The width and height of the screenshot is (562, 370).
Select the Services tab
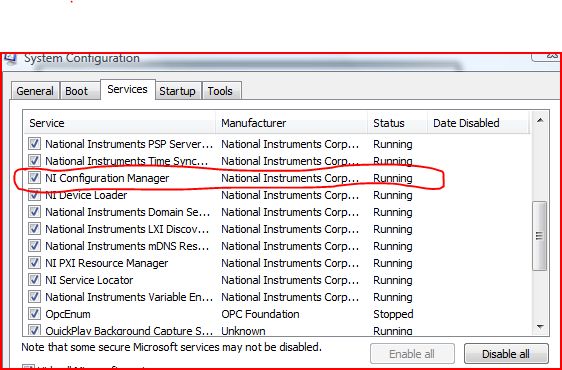(x=127, y=89)
